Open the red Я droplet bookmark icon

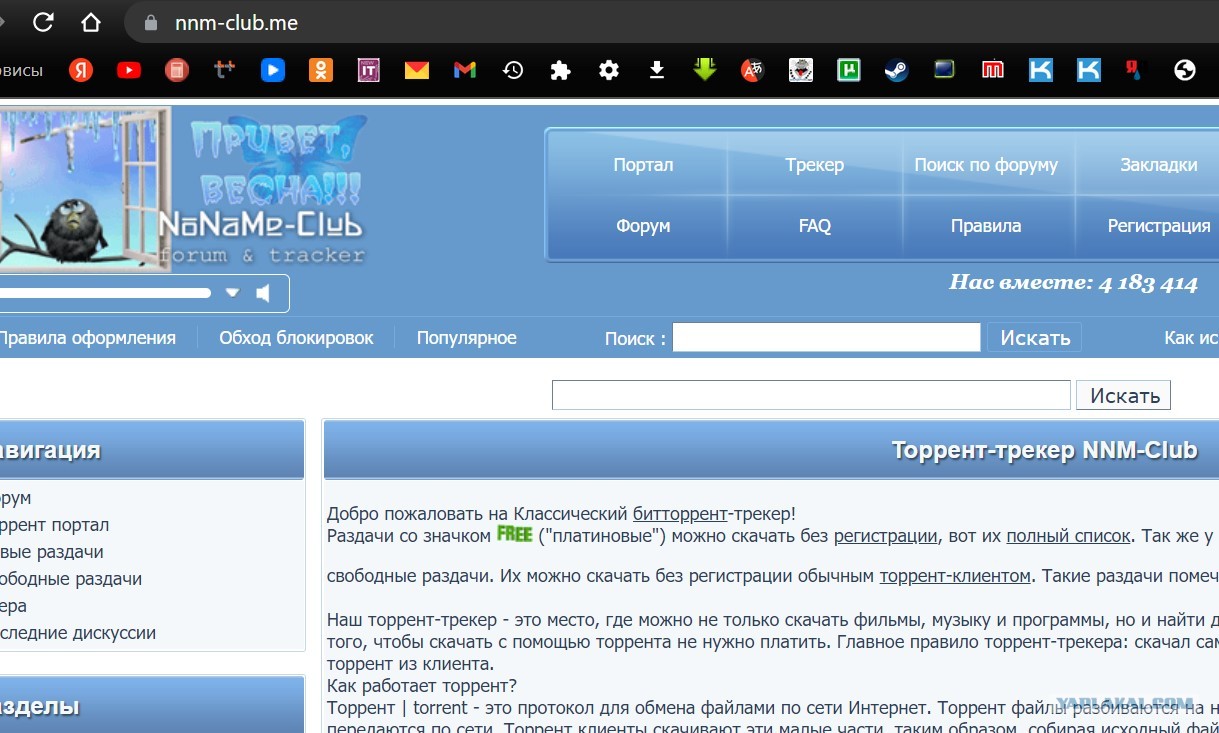1133,70
